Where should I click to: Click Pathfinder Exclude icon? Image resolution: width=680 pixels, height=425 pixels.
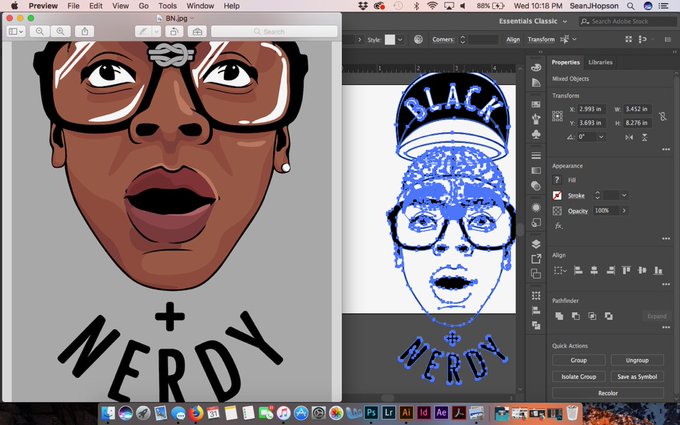pyautogui.click(x=608, y=316)
